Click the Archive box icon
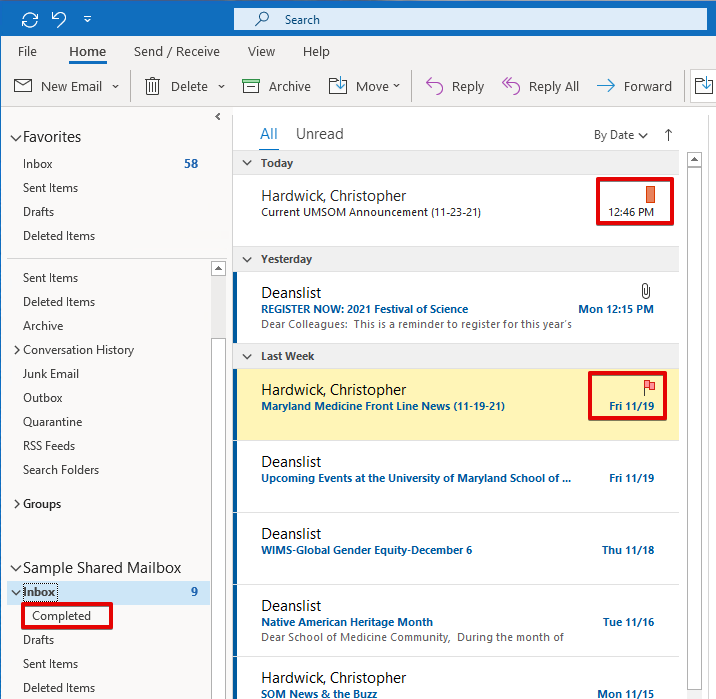The height and width of the screenshot is (699, 716). (x=251, y=86)
